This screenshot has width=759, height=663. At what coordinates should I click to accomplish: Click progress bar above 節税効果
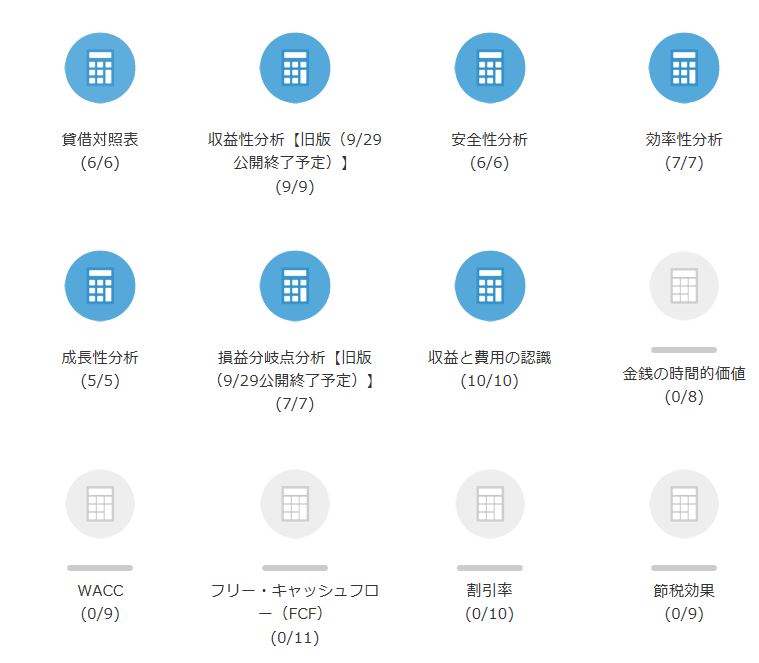[x=684, y=568]
